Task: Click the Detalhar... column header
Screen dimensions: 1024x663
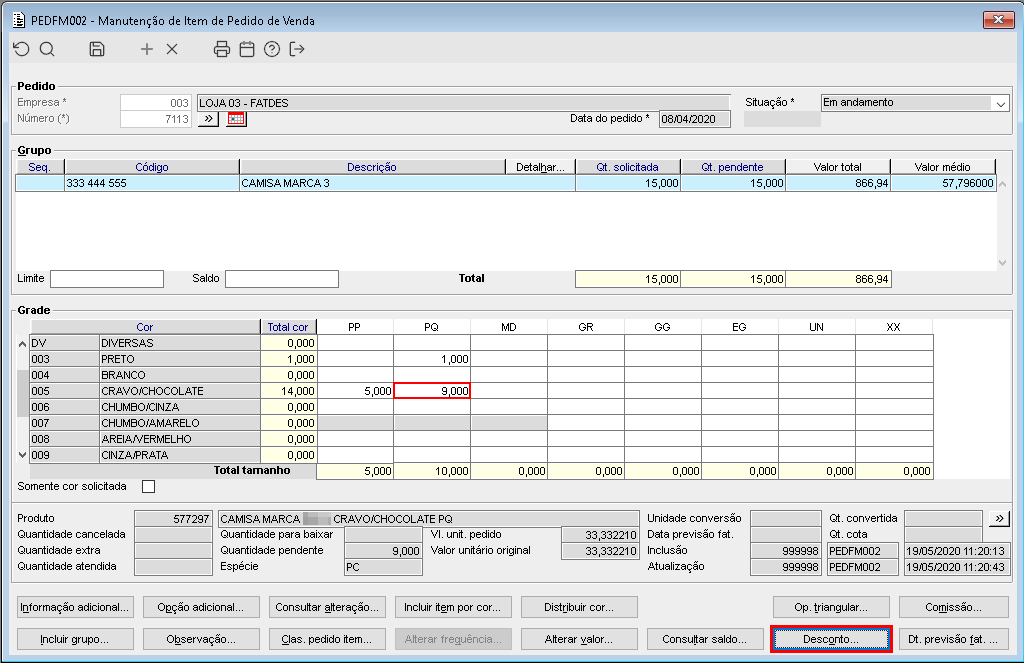Action: tap(540, 167)
